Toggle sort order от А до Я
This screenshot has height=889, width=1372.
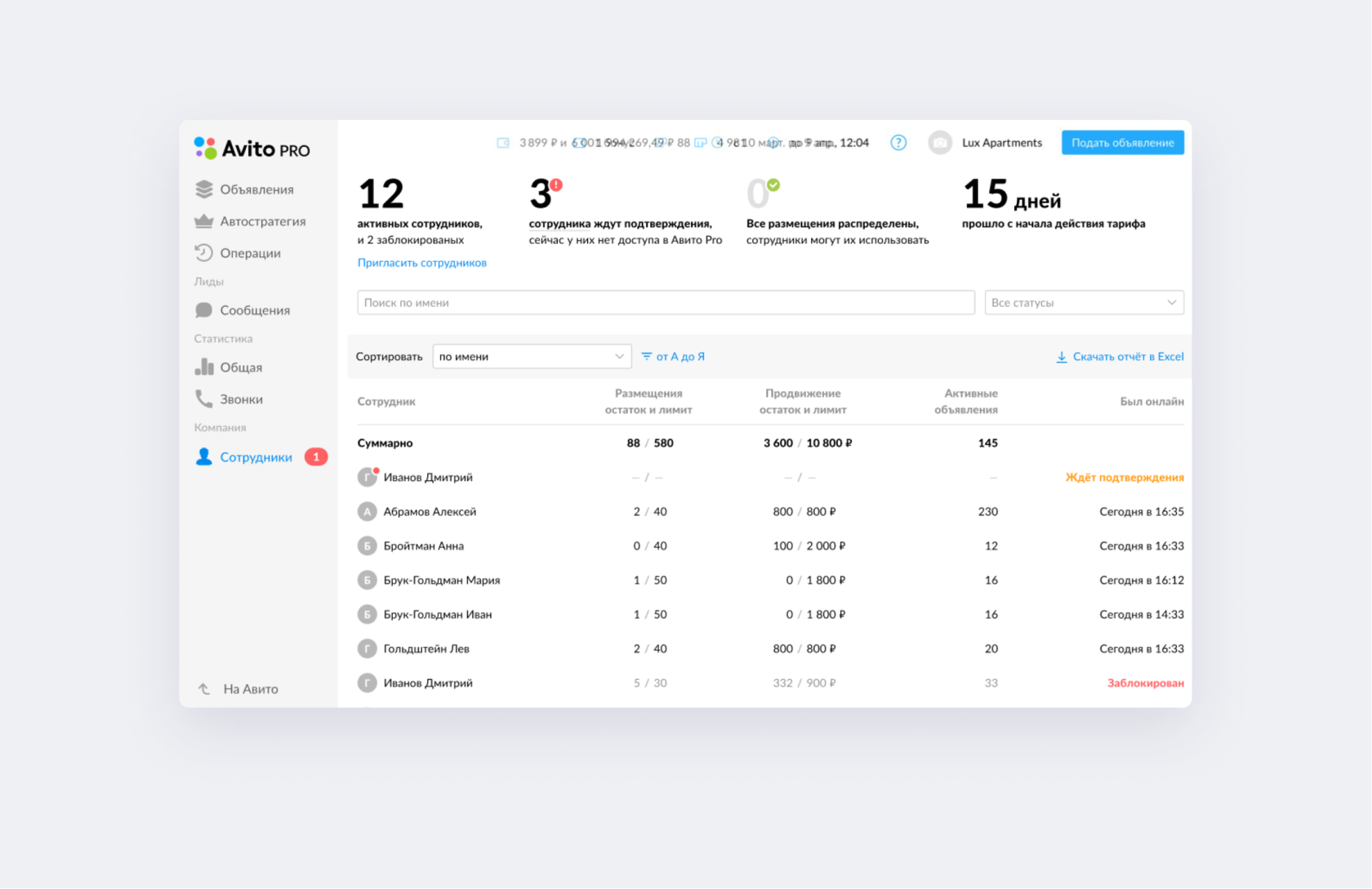click(x=673, y=357)
